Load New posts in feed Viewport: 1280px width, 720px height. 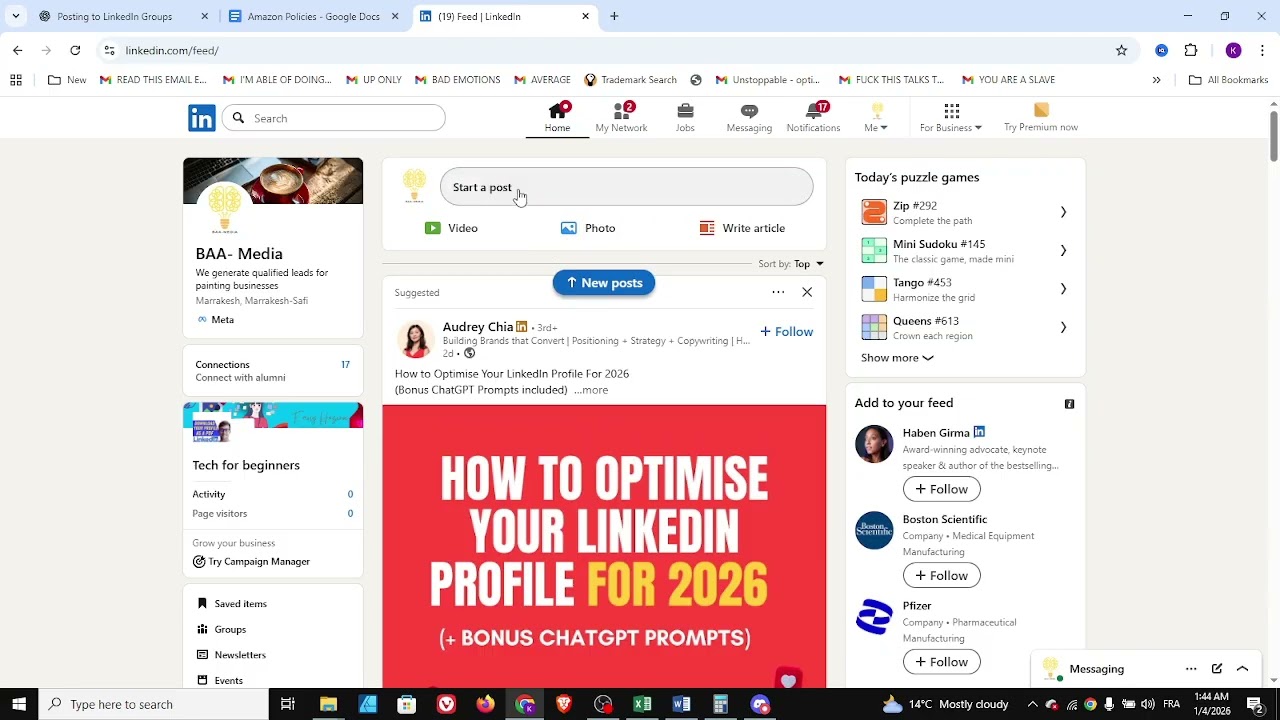point(604,283)
